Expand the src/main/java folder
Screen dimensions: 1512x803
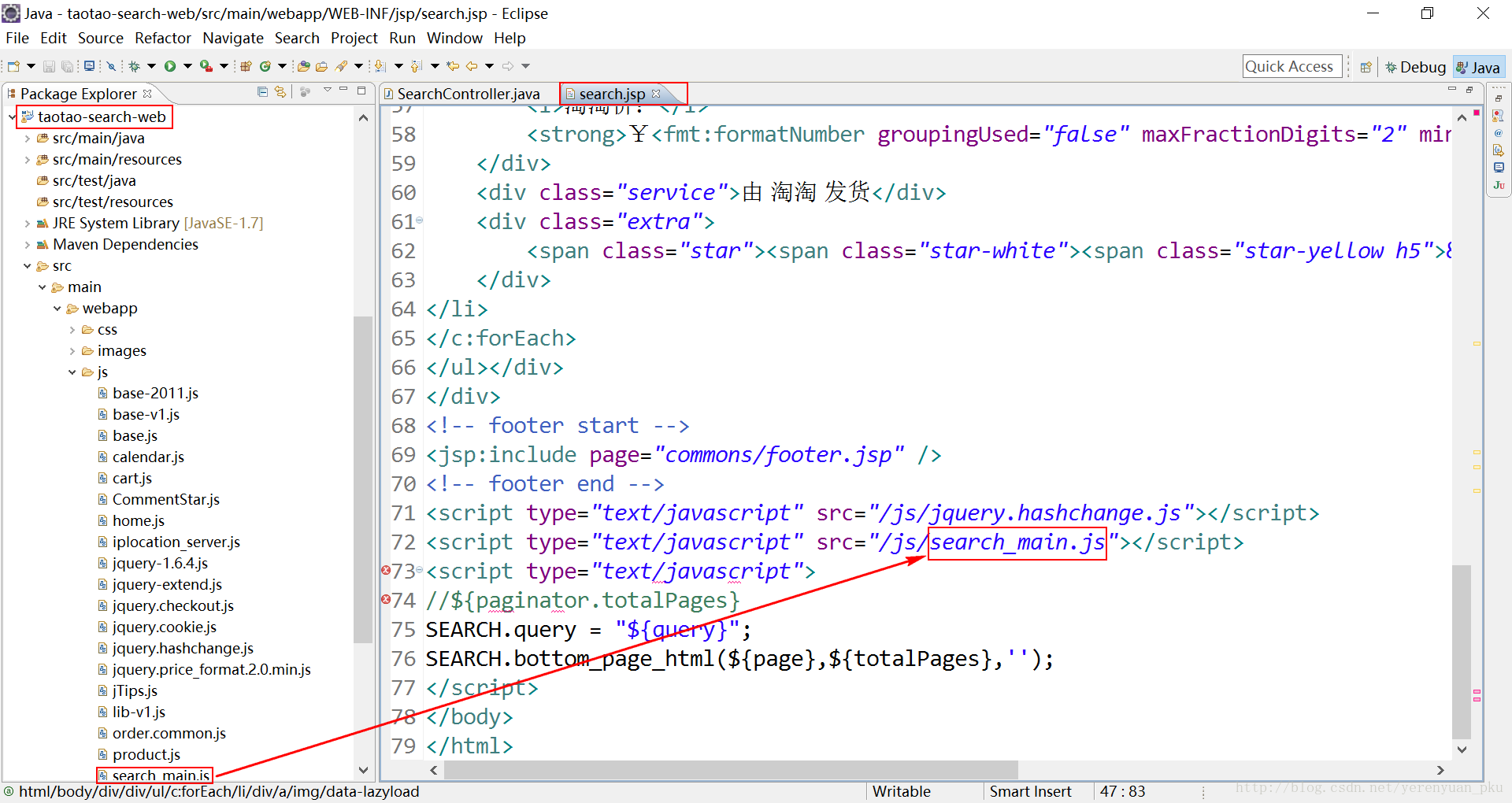(27, 138)
